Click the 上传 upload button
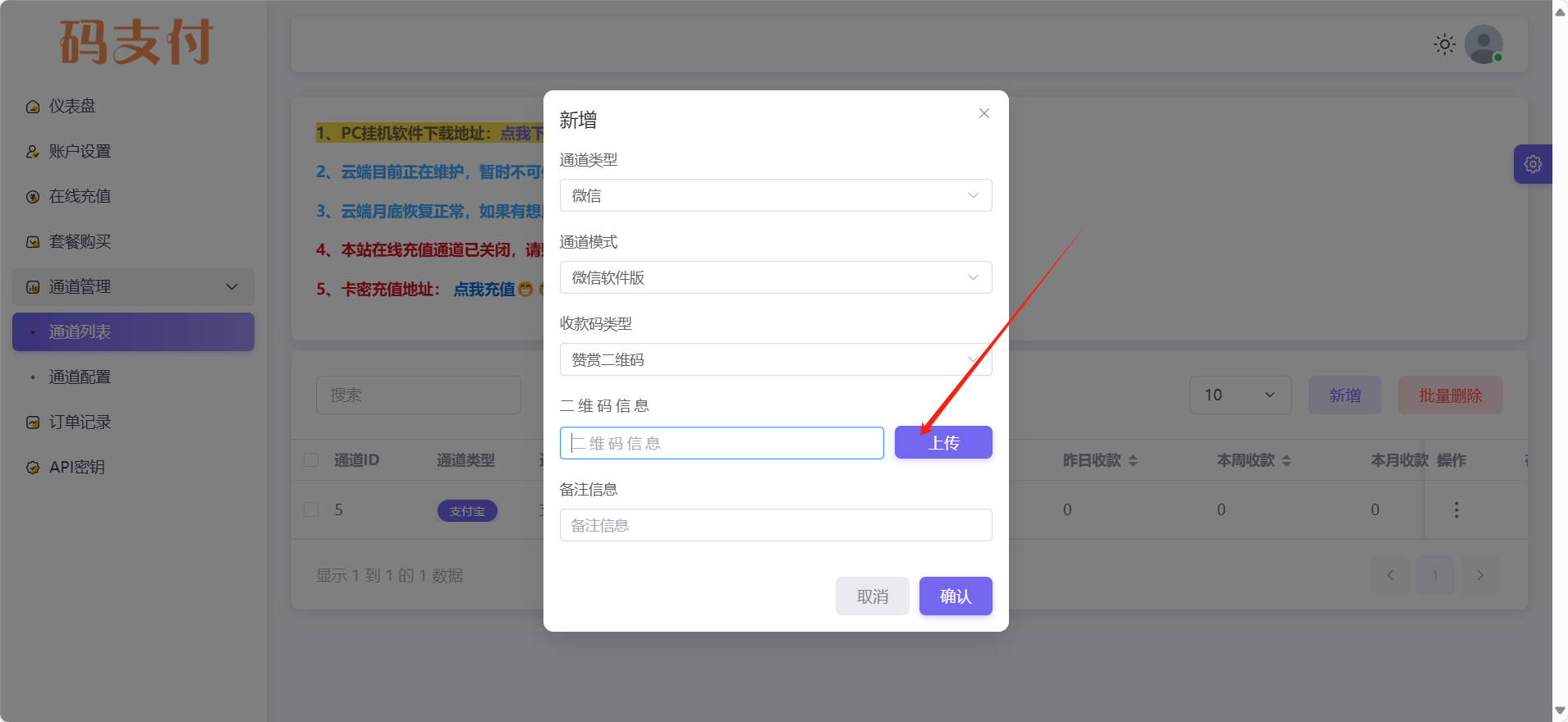The height and width of the screenshot is (722, 1568). coord(943,442)
